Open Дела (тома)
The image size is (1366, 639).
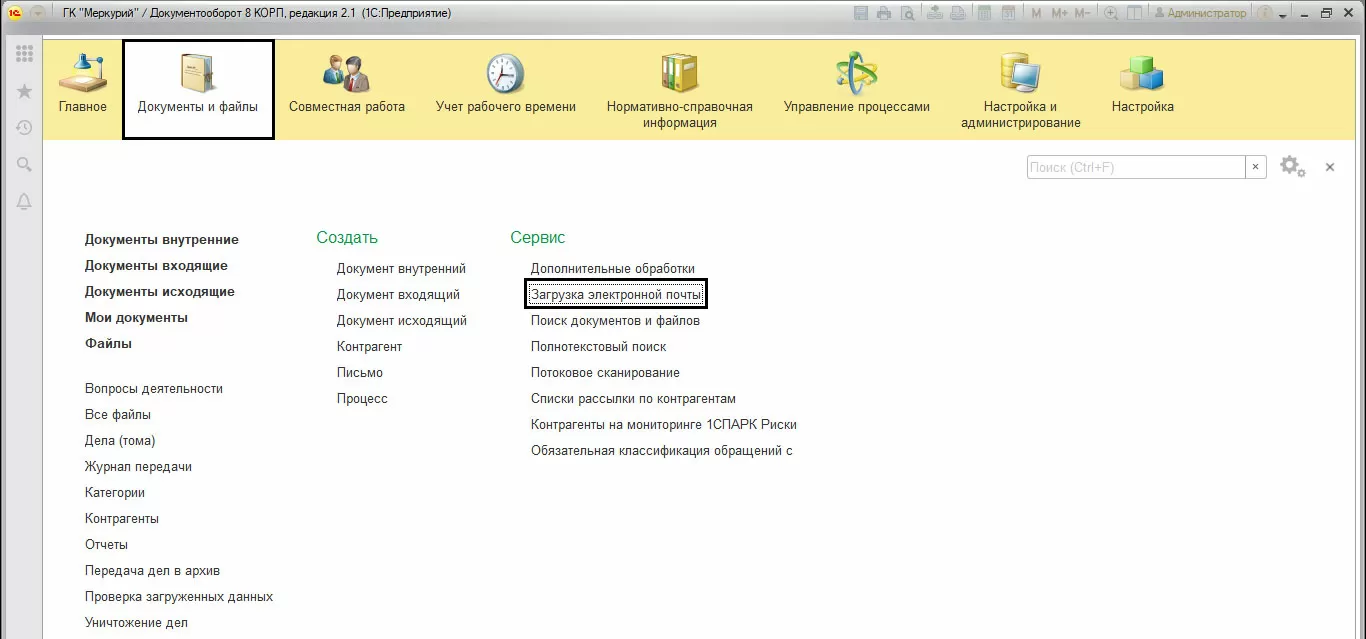120,441
